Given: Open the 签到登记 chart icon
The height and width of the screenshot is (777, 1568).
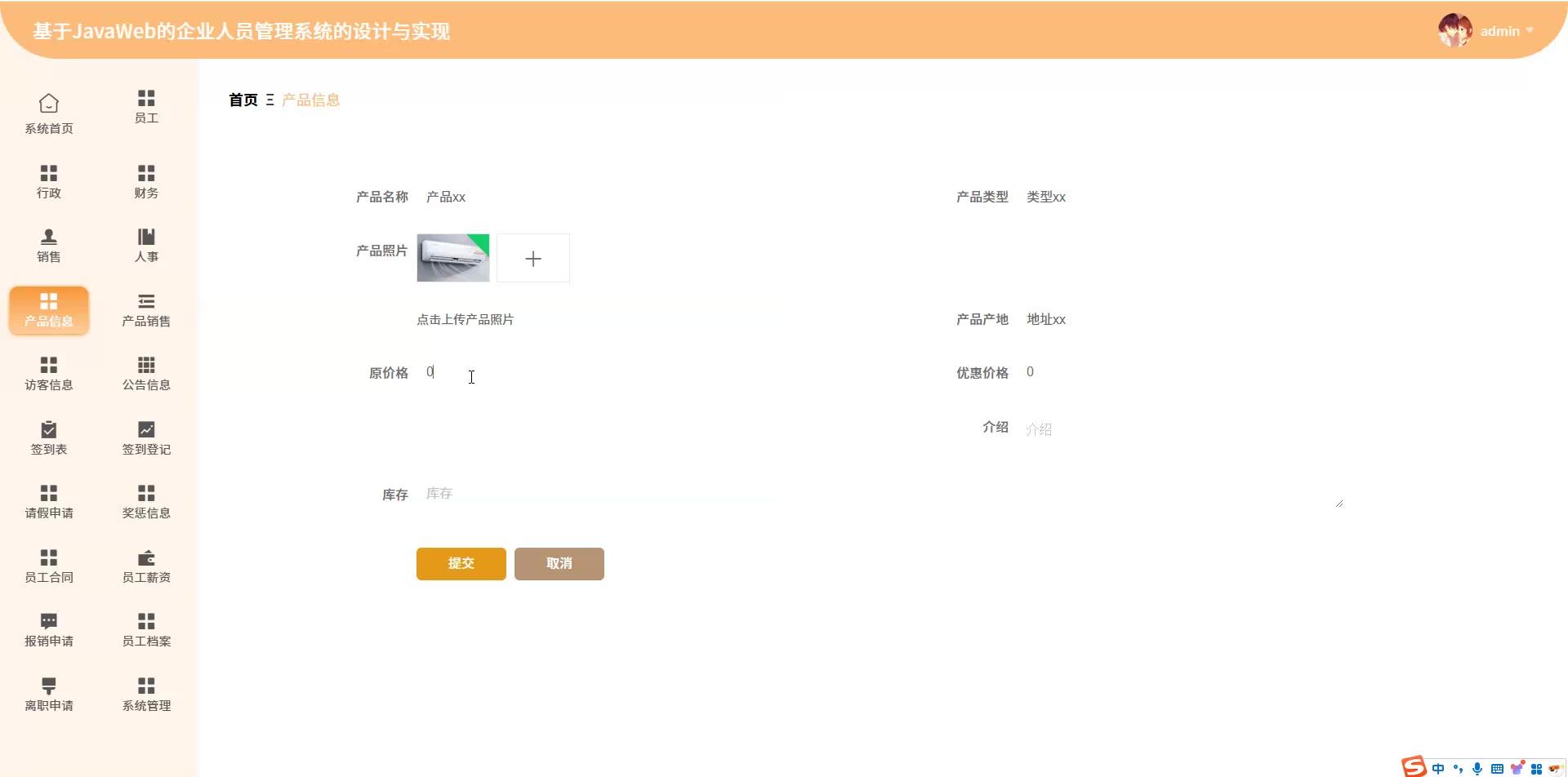Looking at the screenshot, I should pos(146,429).
